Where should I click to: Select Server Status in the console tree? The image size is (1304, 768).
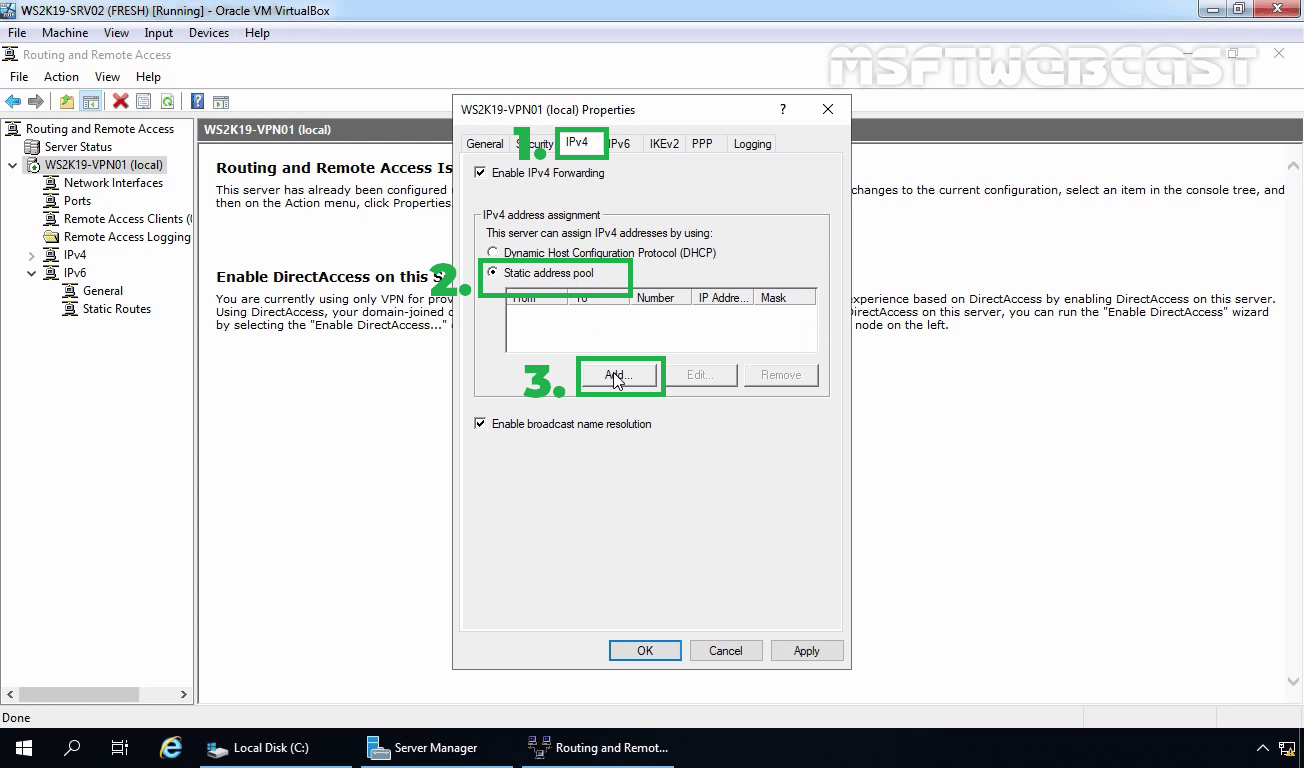point(78,147)
